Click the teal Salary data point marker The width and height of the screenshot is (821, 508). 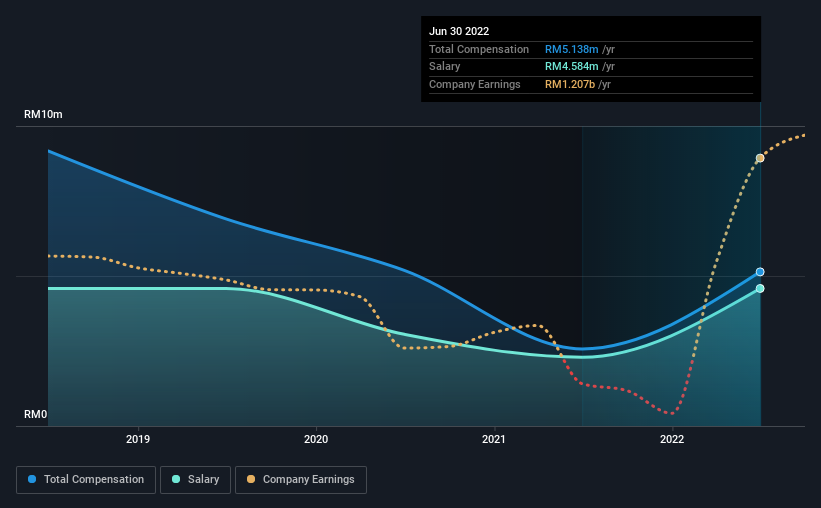pyautogui.click(x=760, y=289)
